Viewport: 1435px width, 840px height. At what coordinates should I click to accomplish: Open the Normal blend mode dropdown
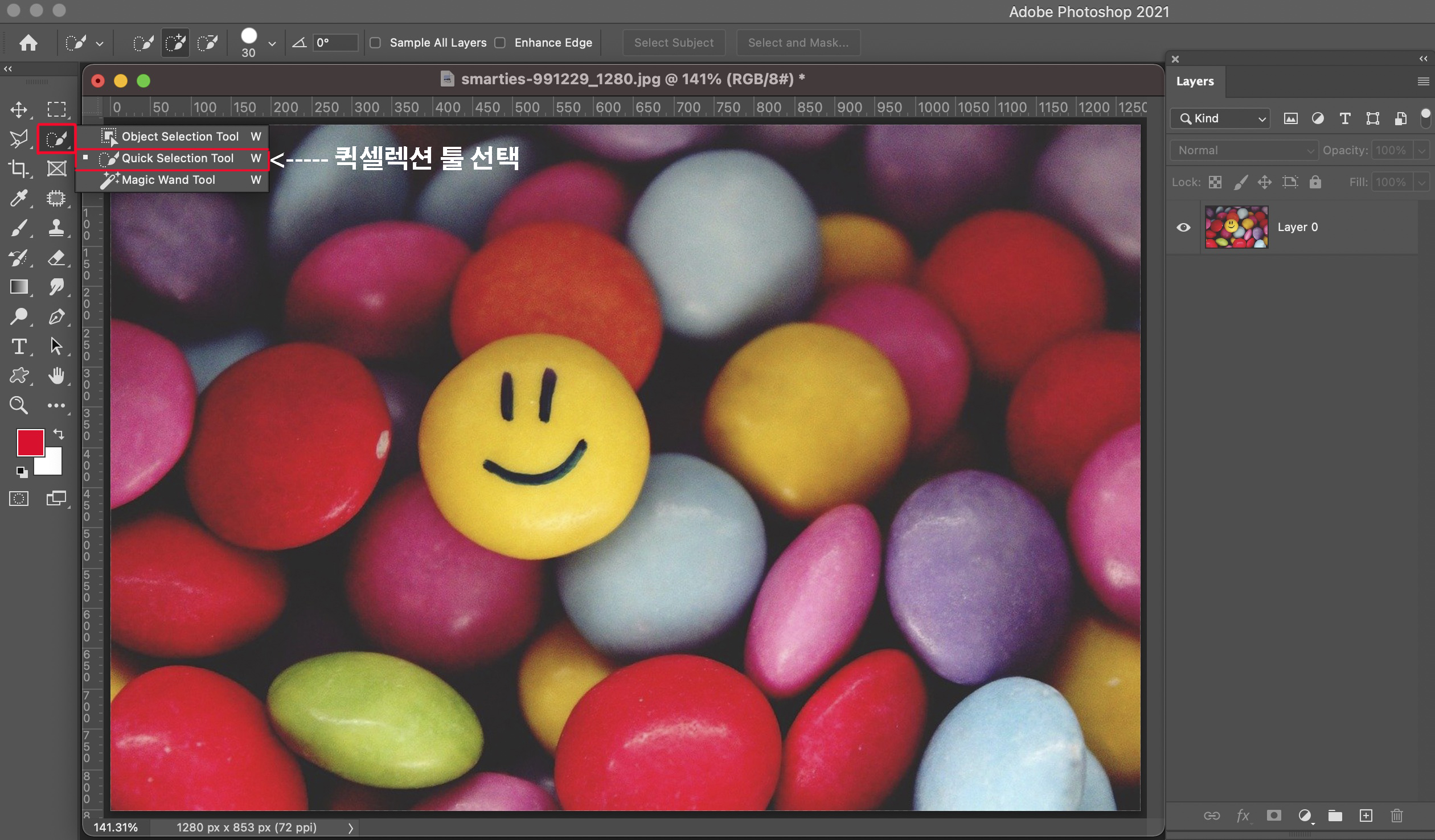1244,150
